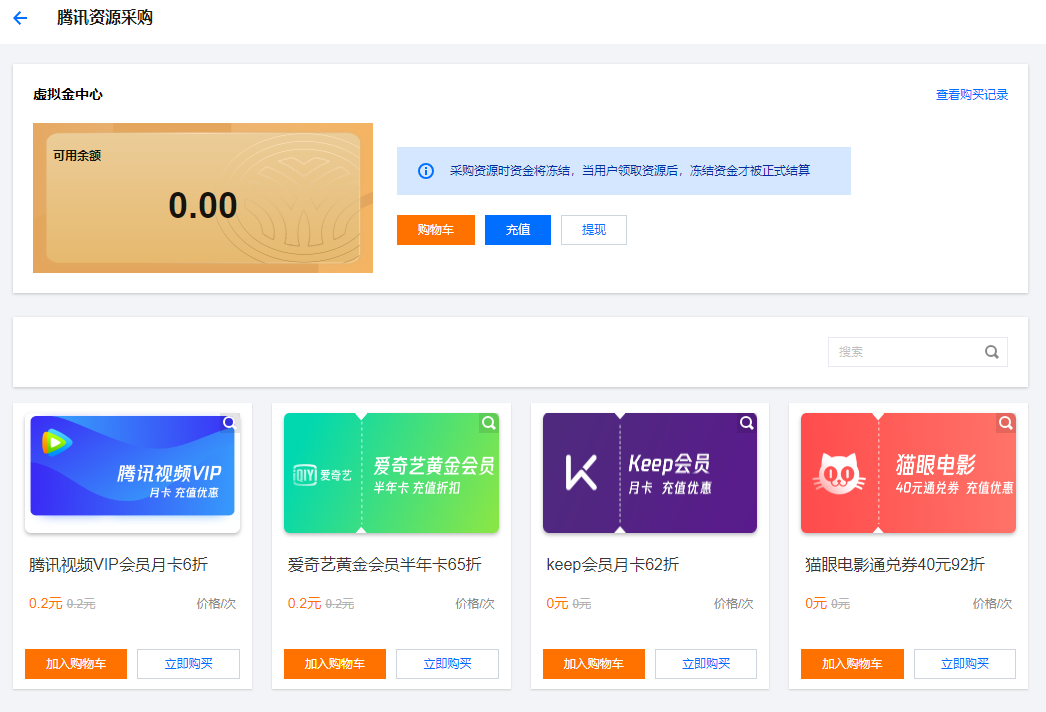This screenshot has height=712, width=1046.
Task: Add 猫眼电影通兑券 to cart
Action: pyautogui.click(x=853, y=664)
